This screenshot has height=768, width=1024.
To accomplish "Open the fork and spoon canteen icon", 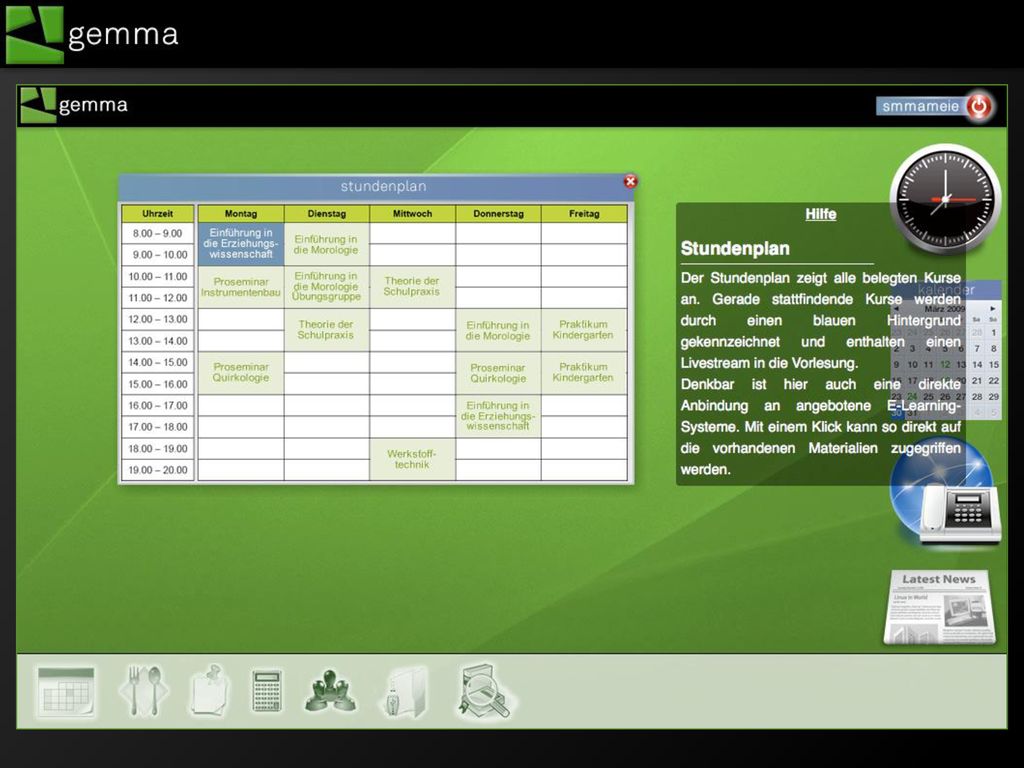I will click(x=144, y=691).
